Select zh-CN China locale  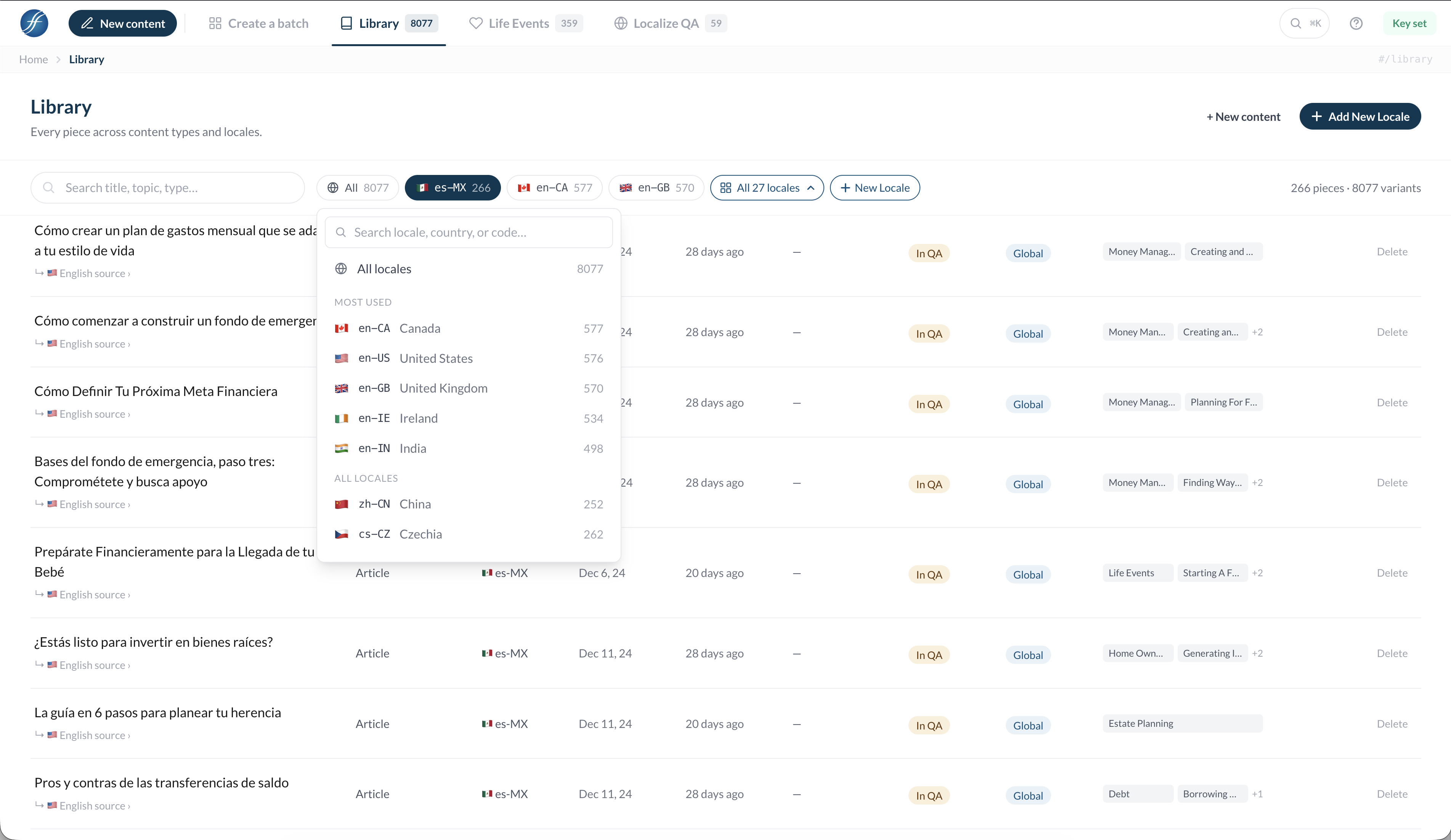(469, 504)
